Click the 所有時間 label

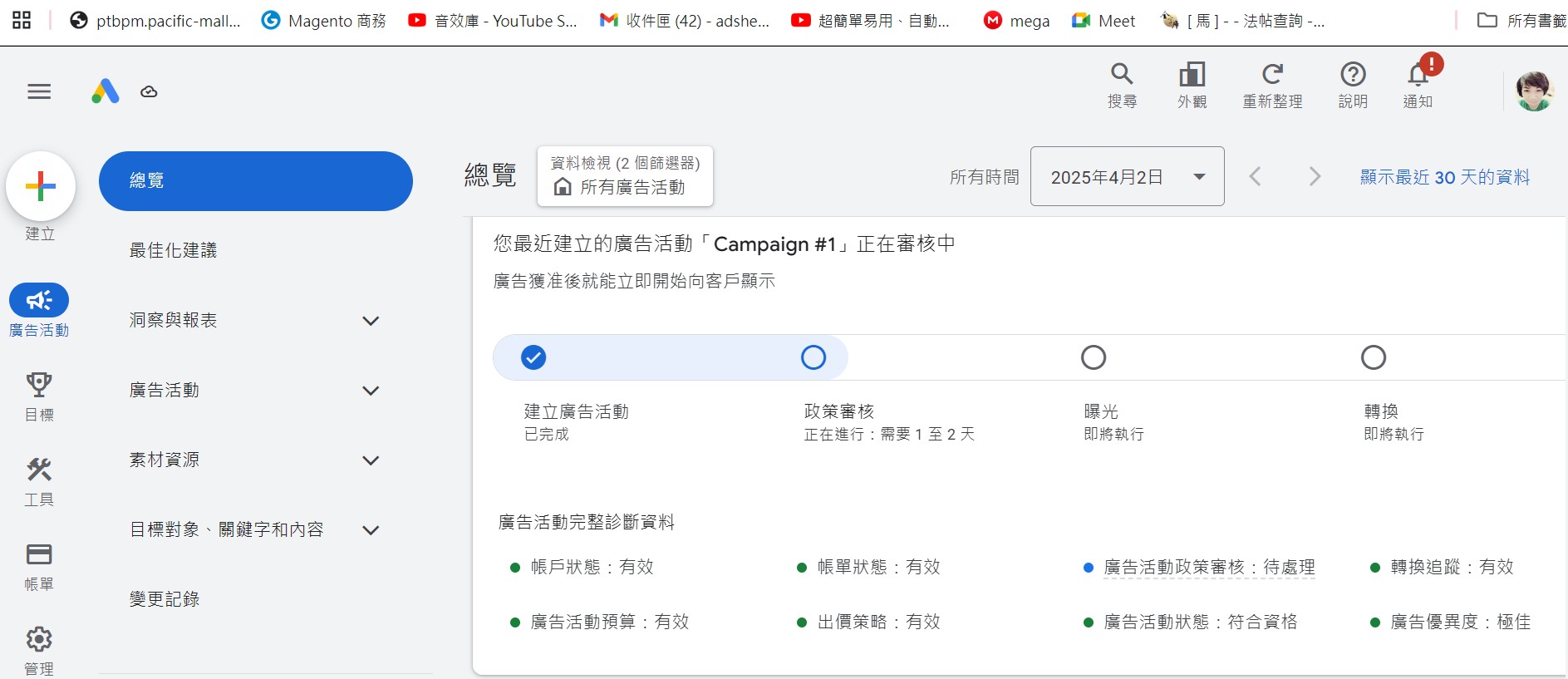tap(985, 177)
